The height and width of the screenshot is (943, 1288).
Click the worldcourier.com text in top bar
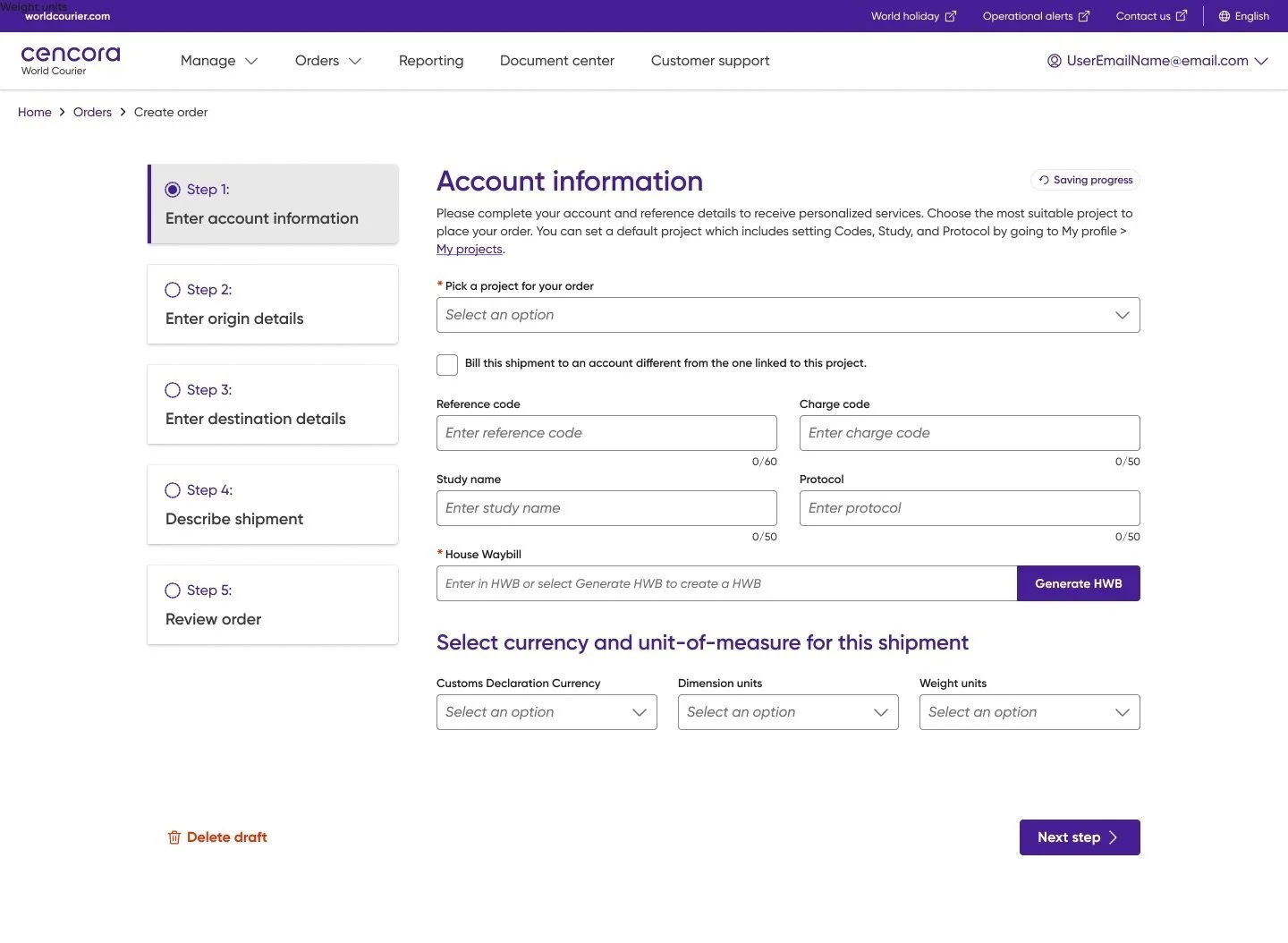tap(67, 17)
